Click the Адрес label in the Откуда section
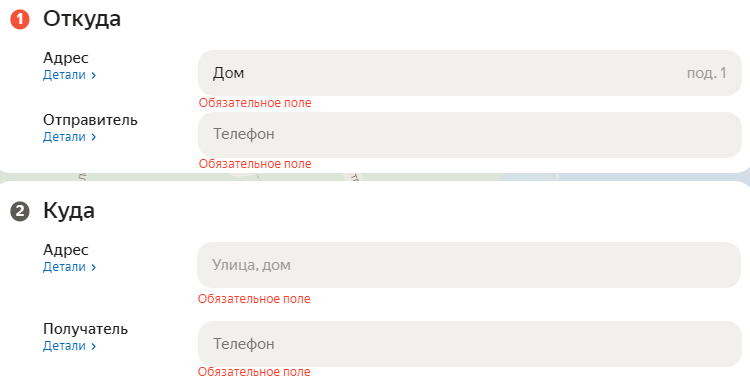Image resolution: width=750 pixels, height=381 pixels. (66, 58)
